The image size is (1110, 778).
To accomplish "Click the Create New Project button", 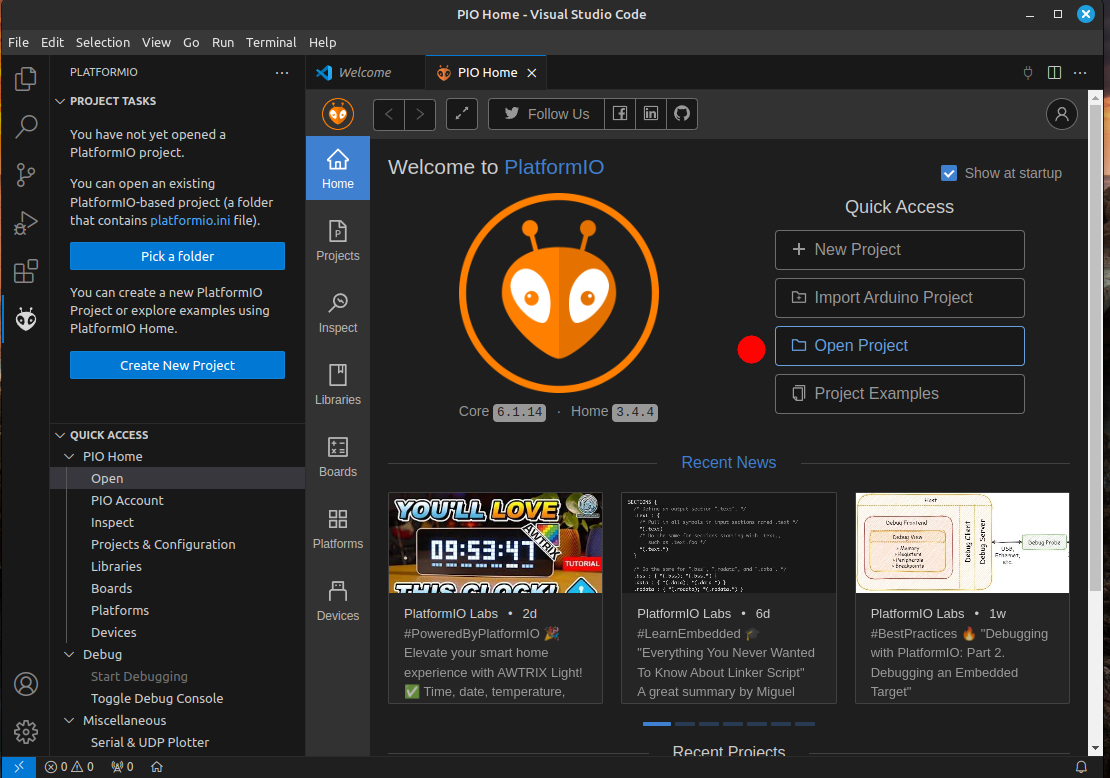I will tap(177, 365).
